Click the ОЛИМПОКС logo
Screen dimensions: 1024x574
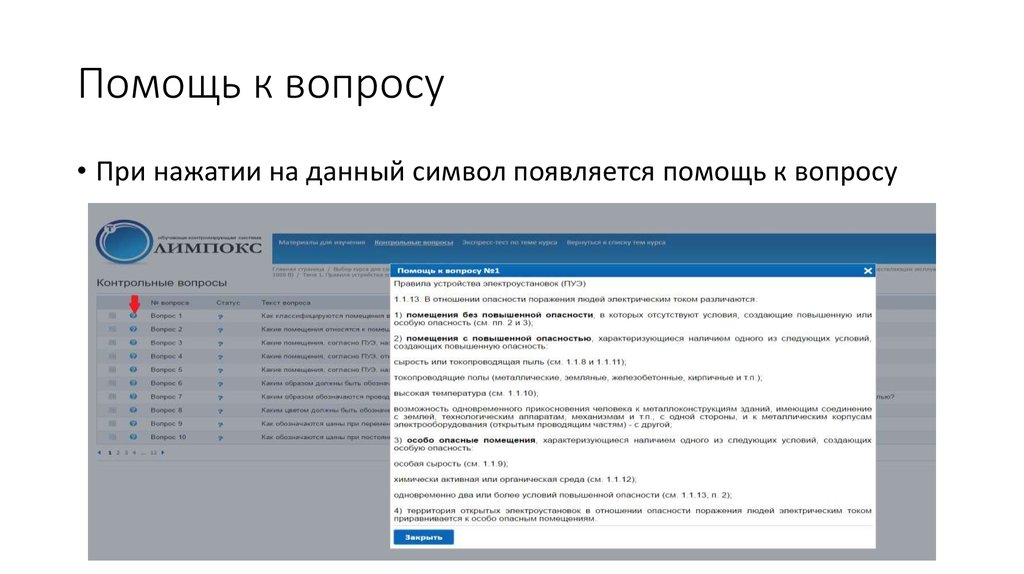coord(179,242)
